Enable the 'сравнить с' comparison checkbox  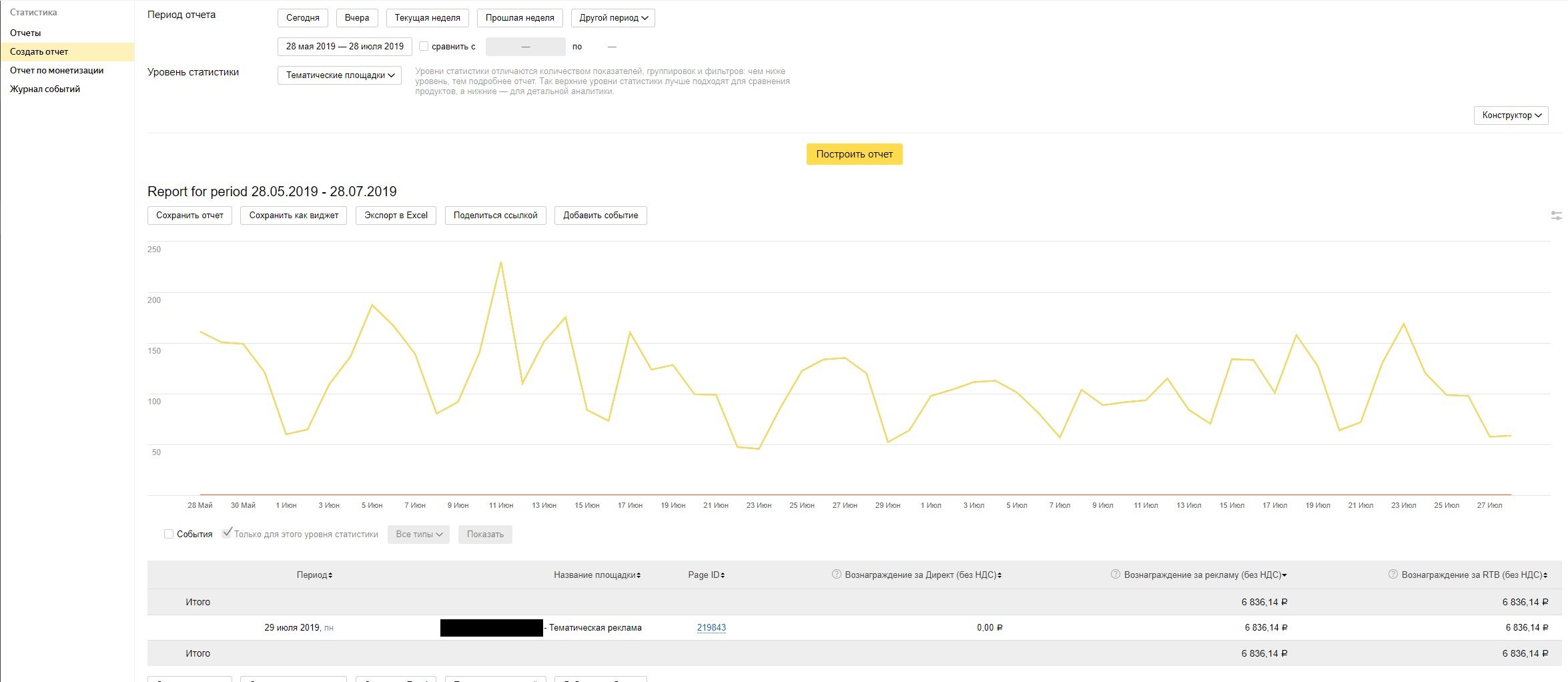[x=424, y=46]
